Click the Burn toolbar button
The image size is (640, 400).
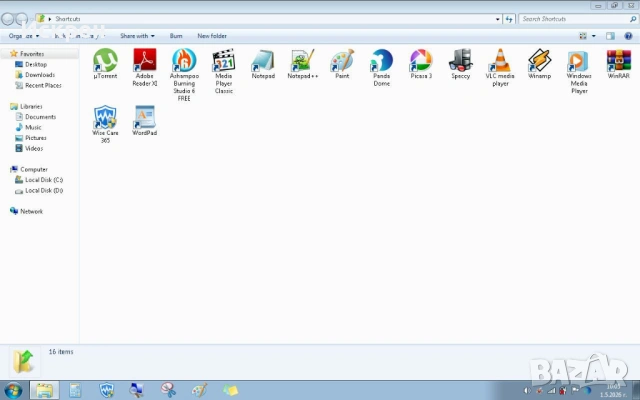pyautogui.click(x=176, y=36)
